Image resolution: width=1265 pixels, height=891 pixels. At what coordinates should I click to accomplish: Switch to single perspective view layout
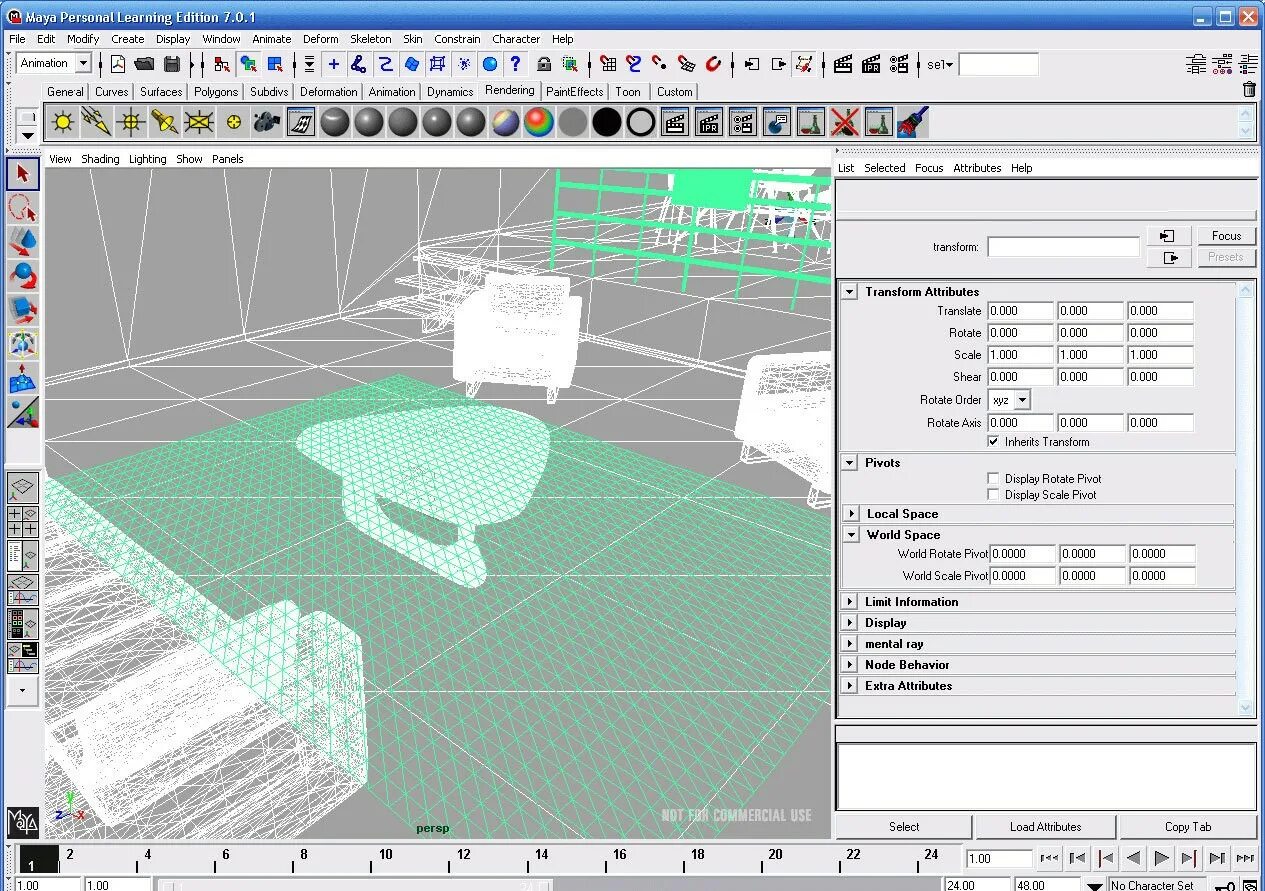point(23,488)
